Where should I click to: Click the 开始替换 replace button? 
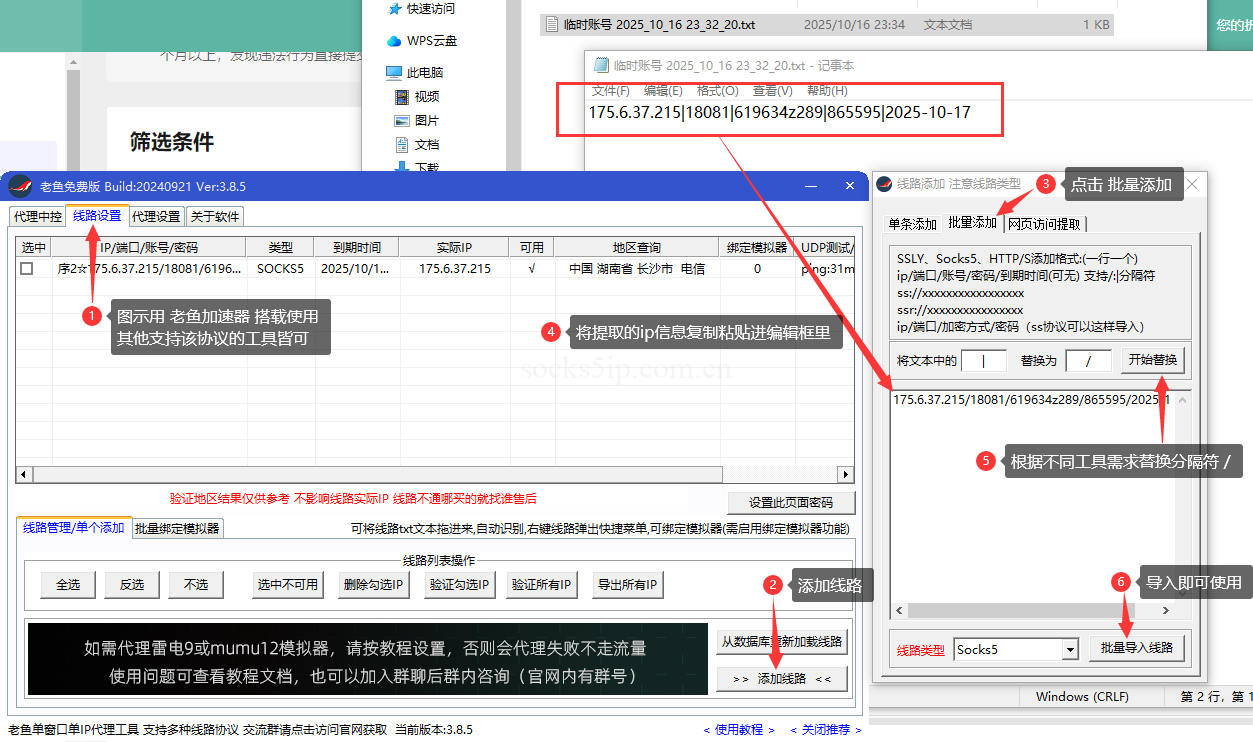[1153, 360]
